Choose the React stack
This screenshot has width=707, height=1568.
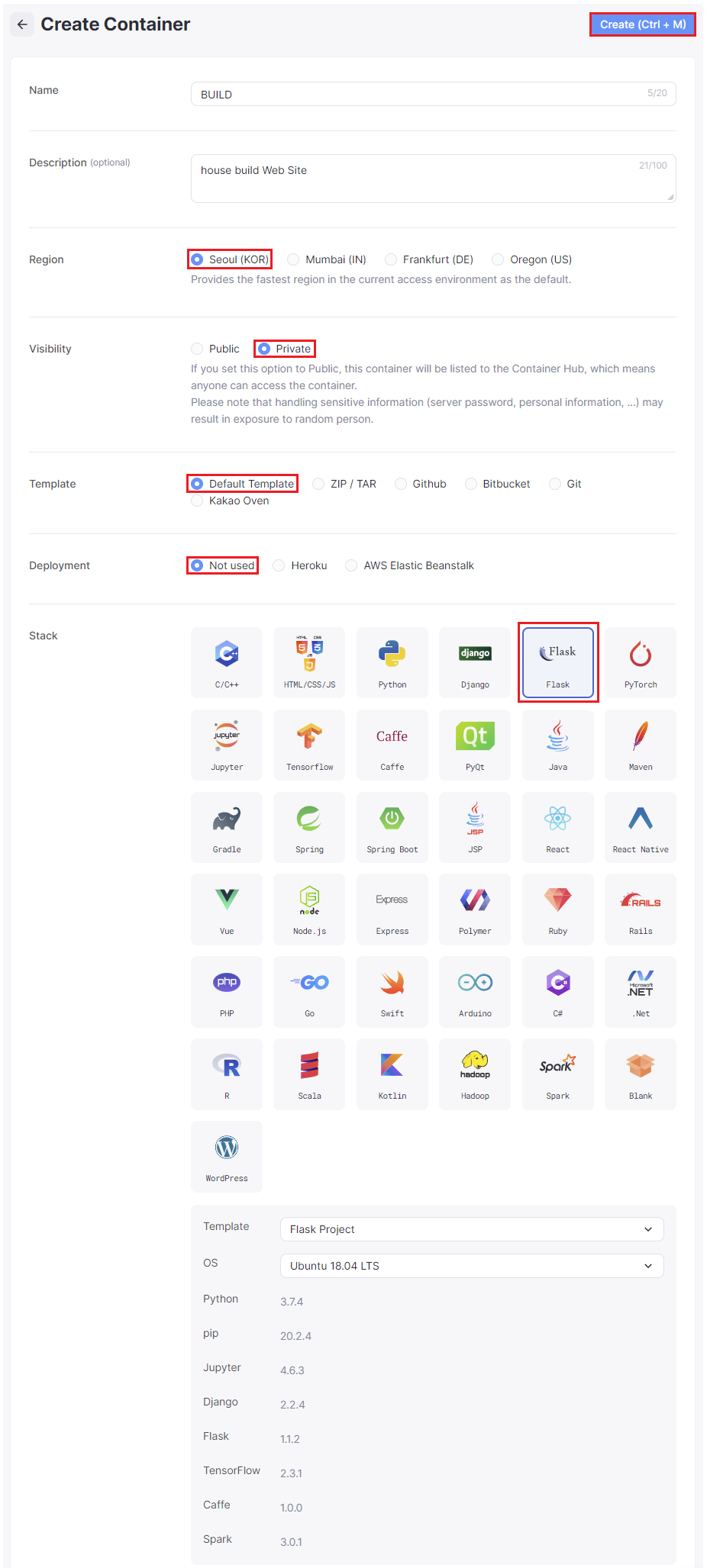point(558,827)
